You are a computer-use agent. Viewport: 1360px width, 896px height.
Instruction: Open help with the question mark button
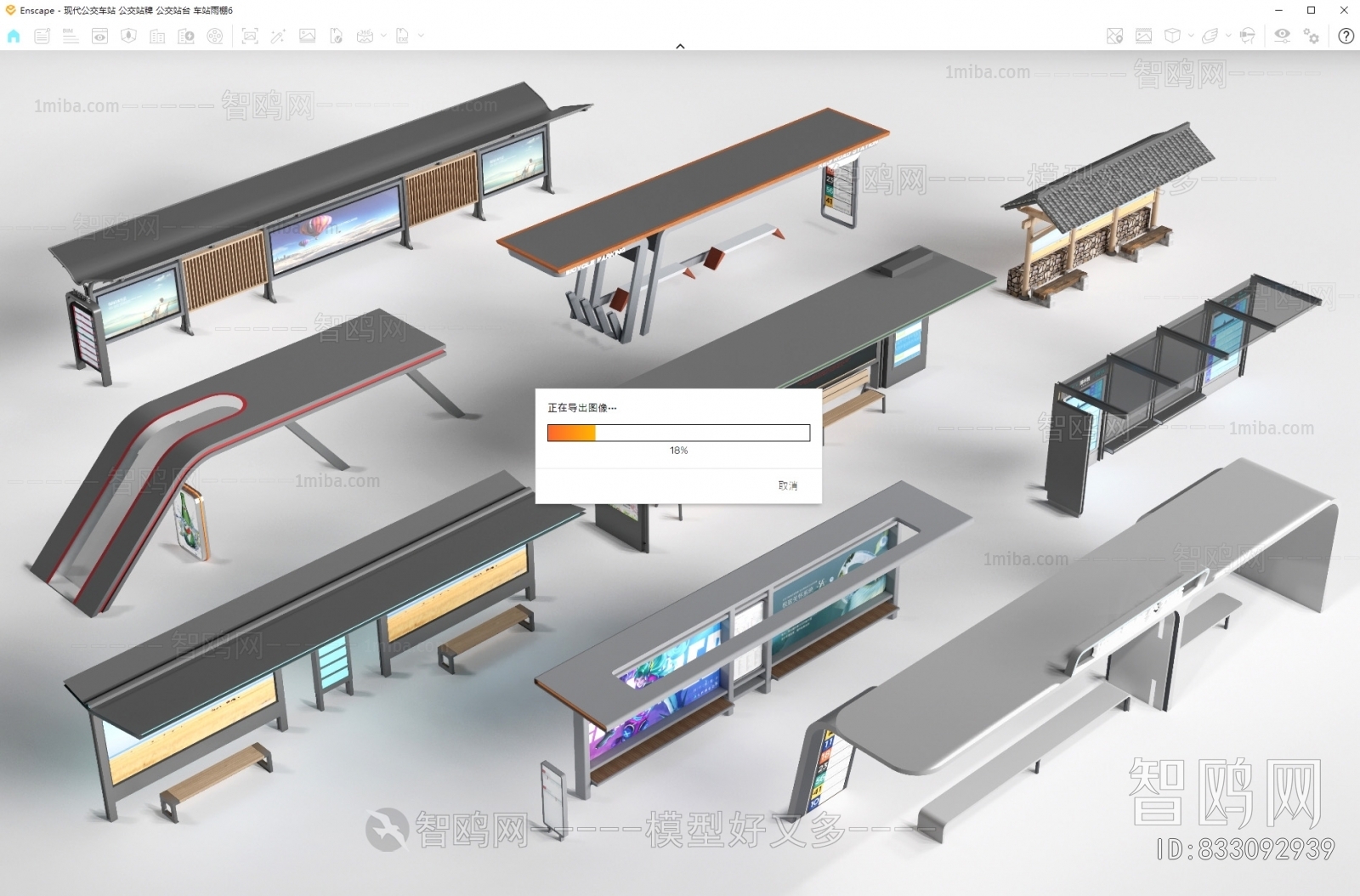tap(1346, 36)
